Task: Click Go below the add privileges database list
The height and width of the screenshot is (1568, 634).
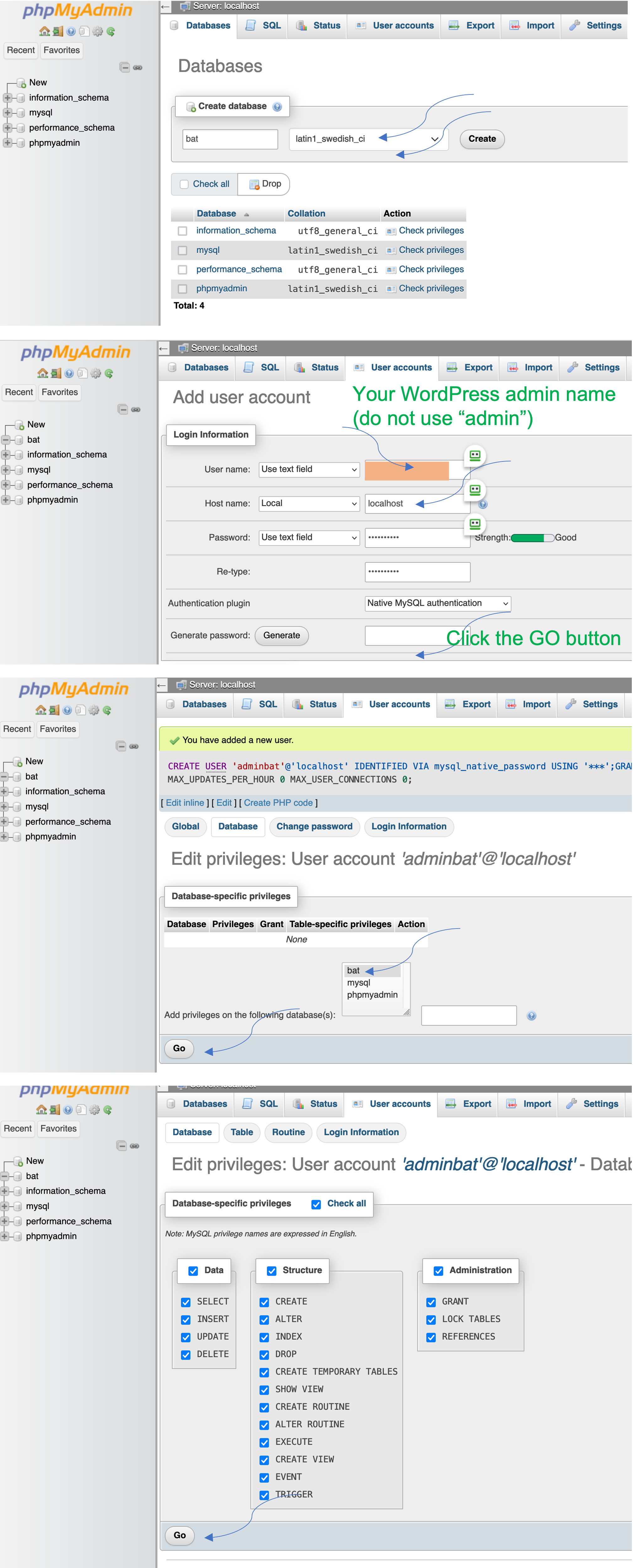Action: [179, 1049]
